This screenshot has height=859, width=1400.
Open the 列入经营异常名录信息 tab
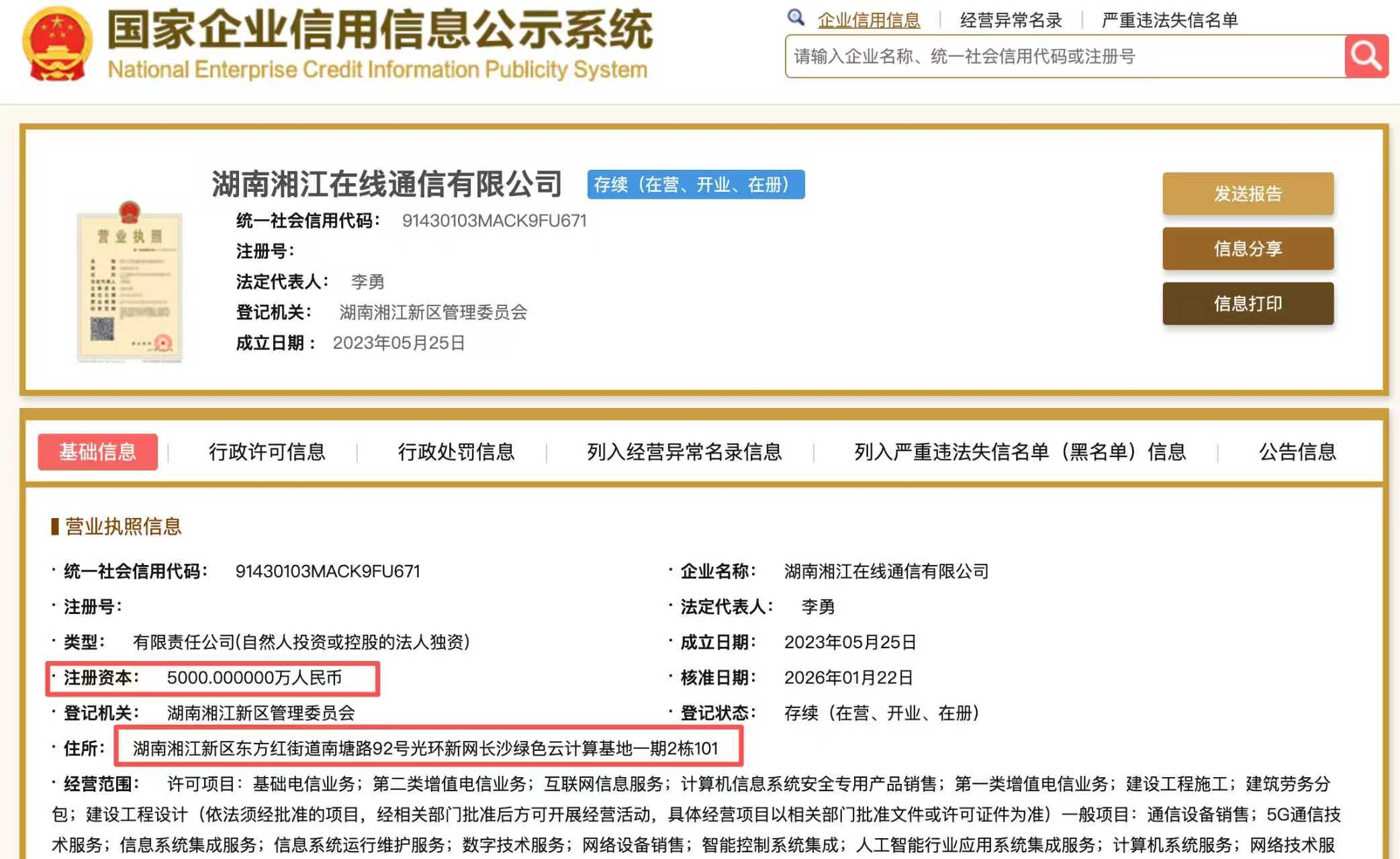tap(684, 452)
